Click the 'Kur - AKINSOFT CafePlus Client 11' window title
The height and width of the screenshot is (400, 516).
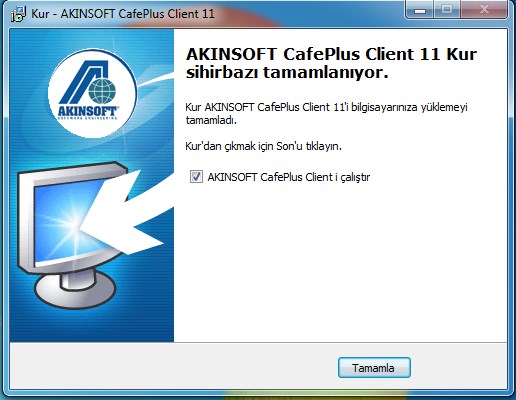(x=123, y=14)
